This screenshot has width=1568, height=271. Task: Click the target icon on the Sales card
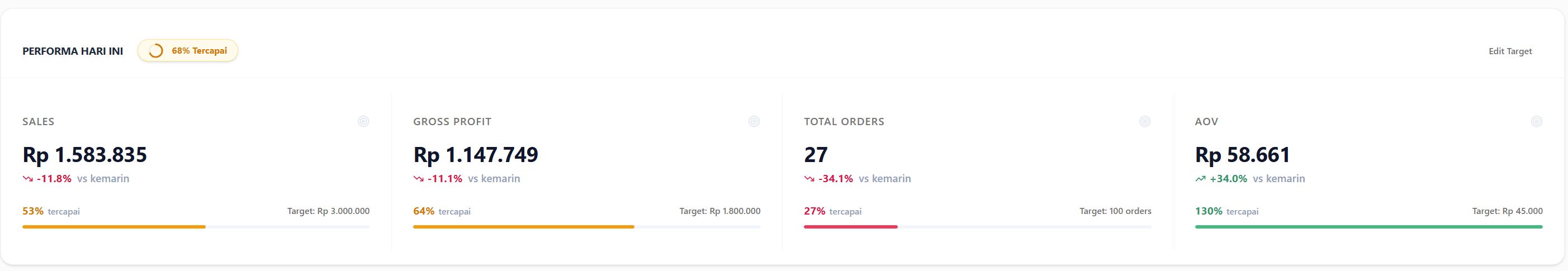[x=363, y=121]
